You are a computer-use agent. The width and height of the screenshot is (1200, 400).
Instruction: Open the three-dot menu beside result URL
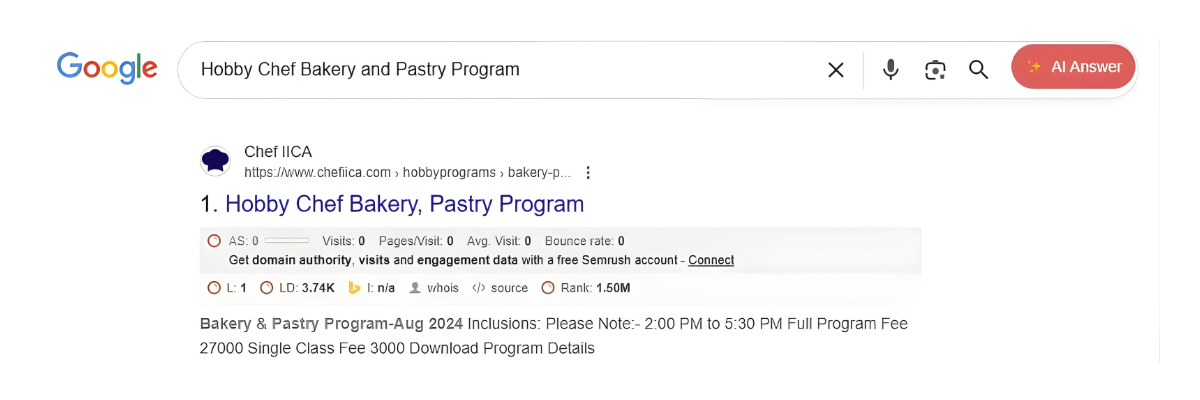[x=588, y=172]
